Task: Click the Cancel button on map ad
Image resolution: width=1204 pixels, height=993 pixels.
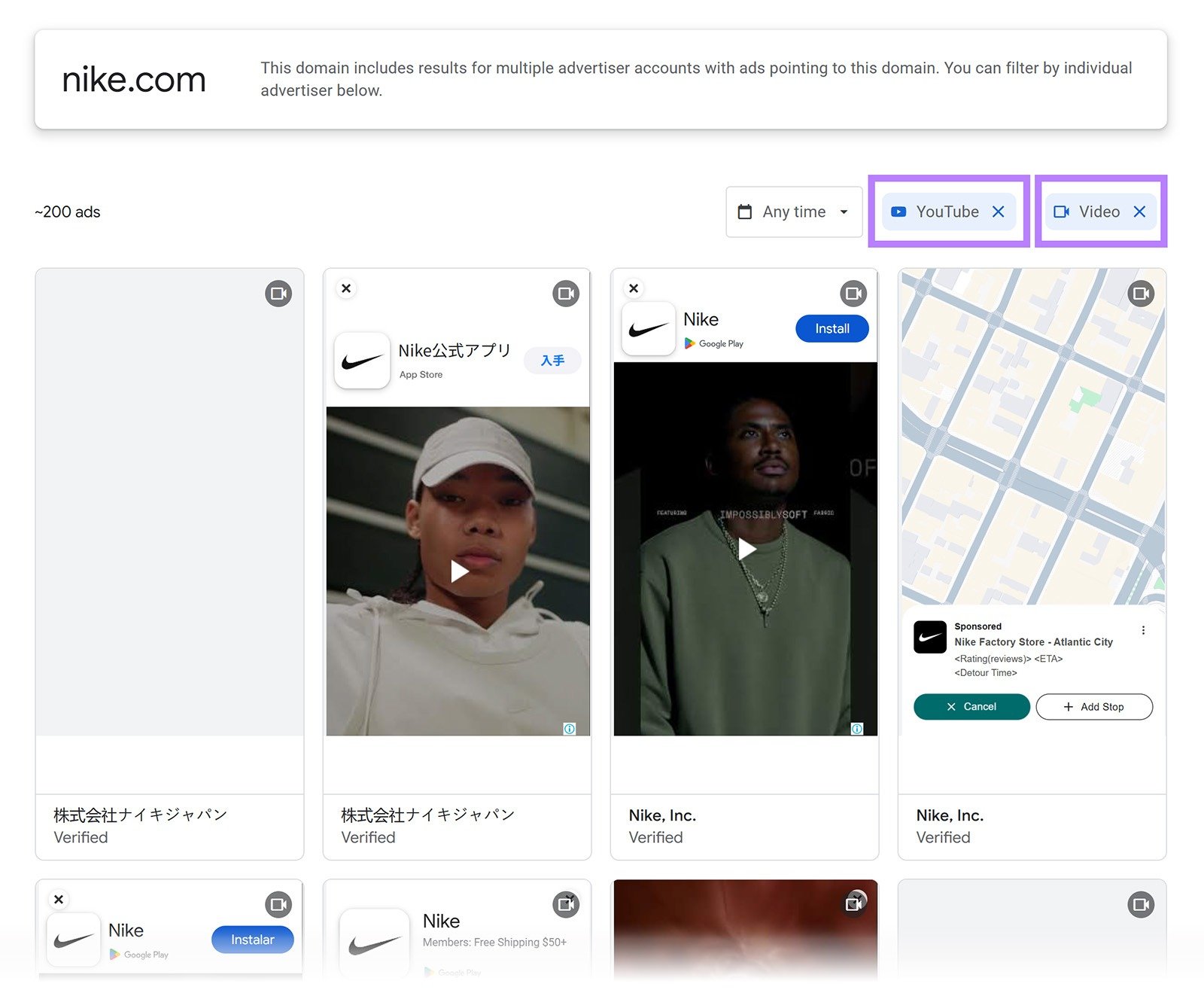Action: tap(971, 707)
